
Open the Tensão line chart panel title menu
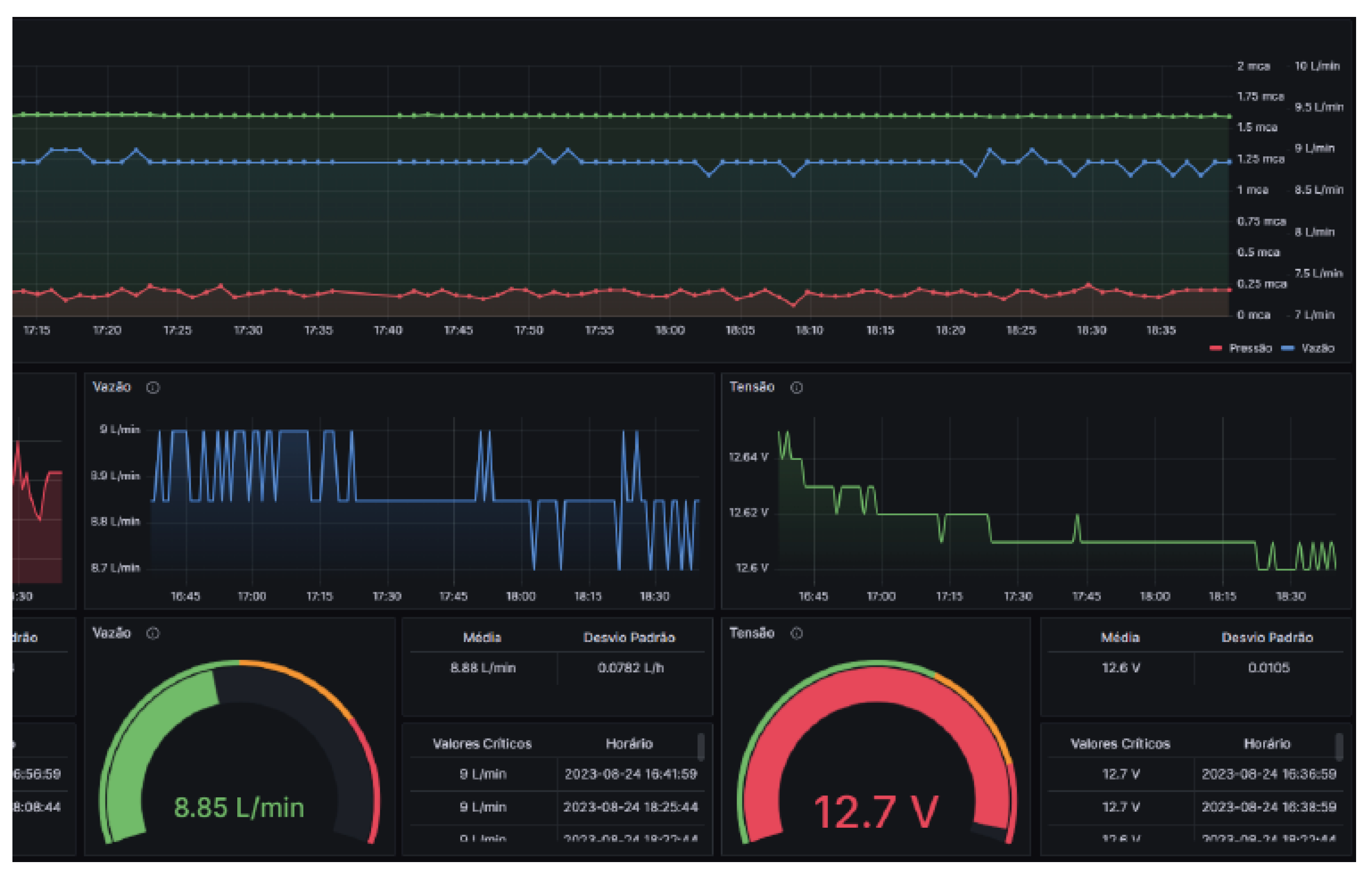[751, 387]
